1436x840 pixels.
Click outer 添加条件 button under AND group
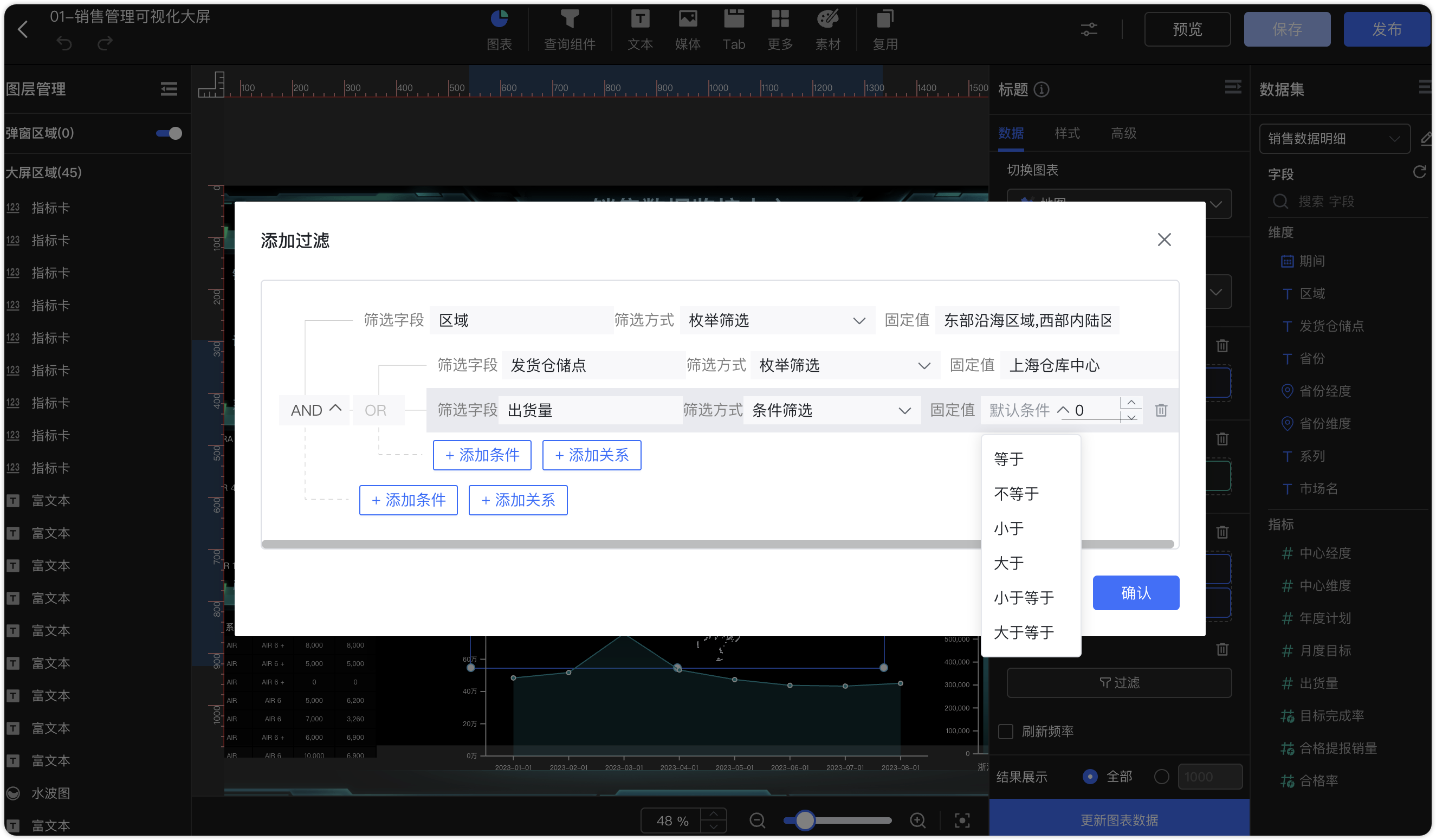pyautogui.click(x=408, y=500)
